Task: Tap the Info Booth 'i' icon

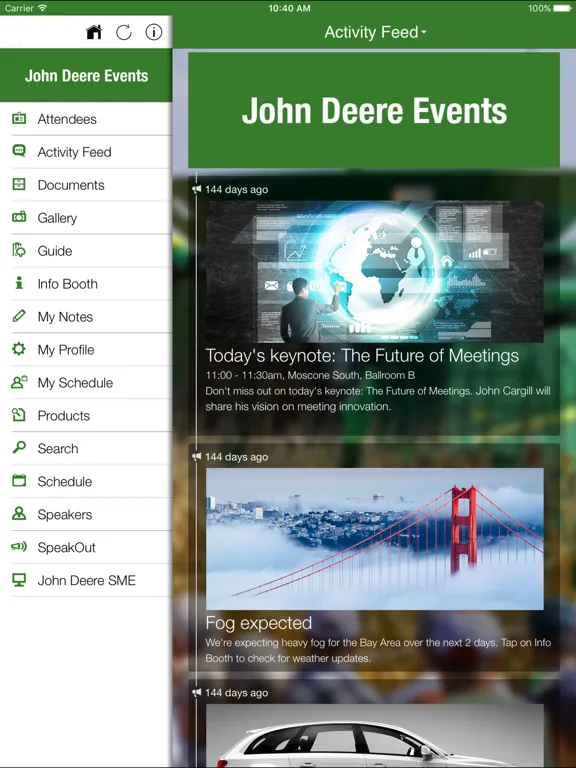Action: (x=19, y=283)
